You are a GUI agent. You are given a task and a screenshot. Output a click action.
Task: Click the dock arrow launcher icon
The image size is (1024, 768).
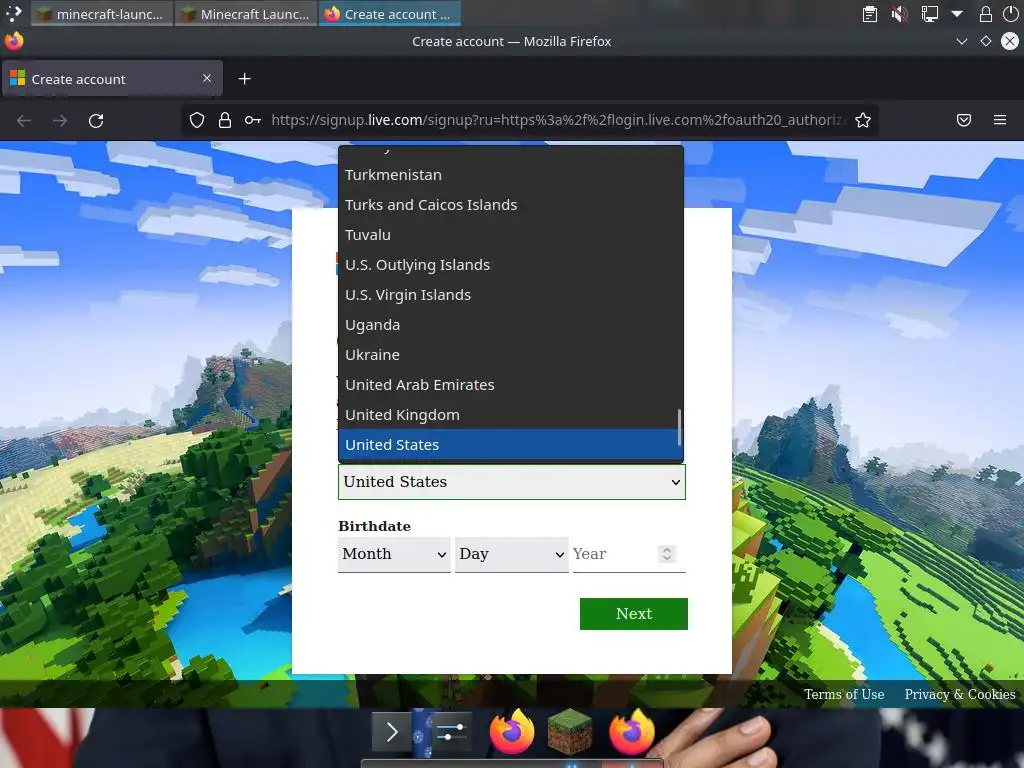pos(391,732)
